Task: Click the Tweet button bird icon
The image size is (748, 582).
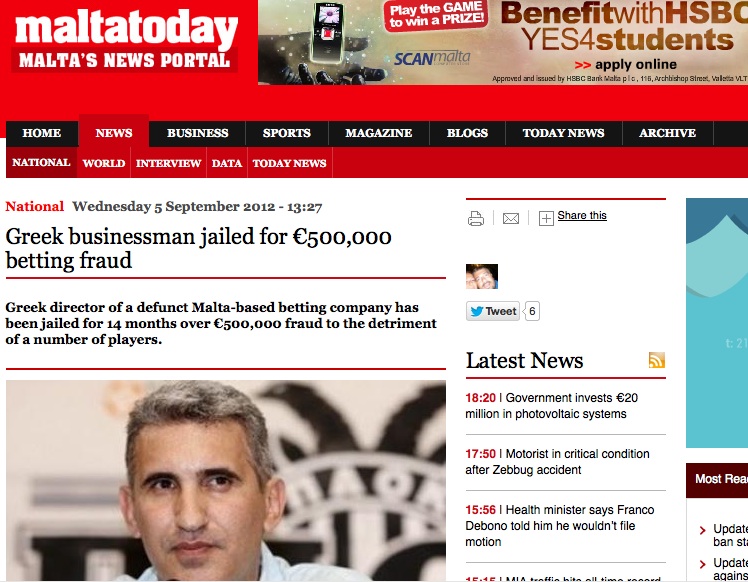Action: point(477,312)
